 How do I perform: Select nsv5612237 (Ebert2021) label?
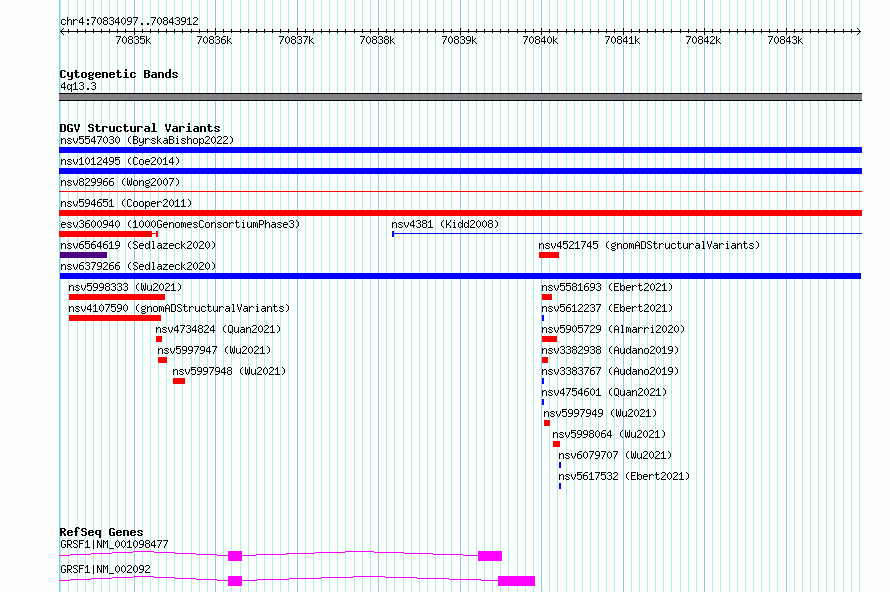point(607,308)
